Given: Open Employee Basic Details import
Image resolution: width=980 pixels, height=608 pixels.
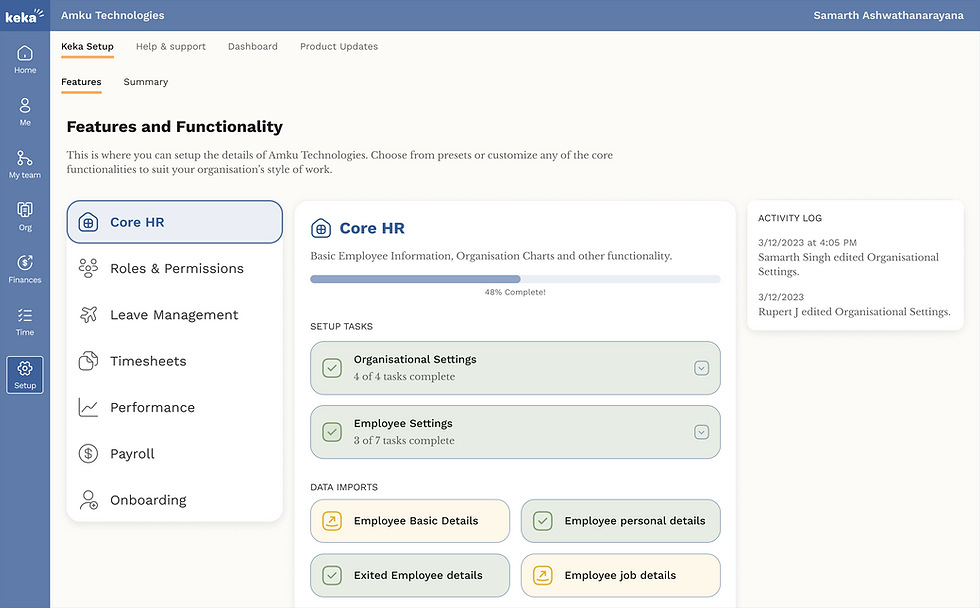Looking at the screenshot, I should (x=410, y=521).
